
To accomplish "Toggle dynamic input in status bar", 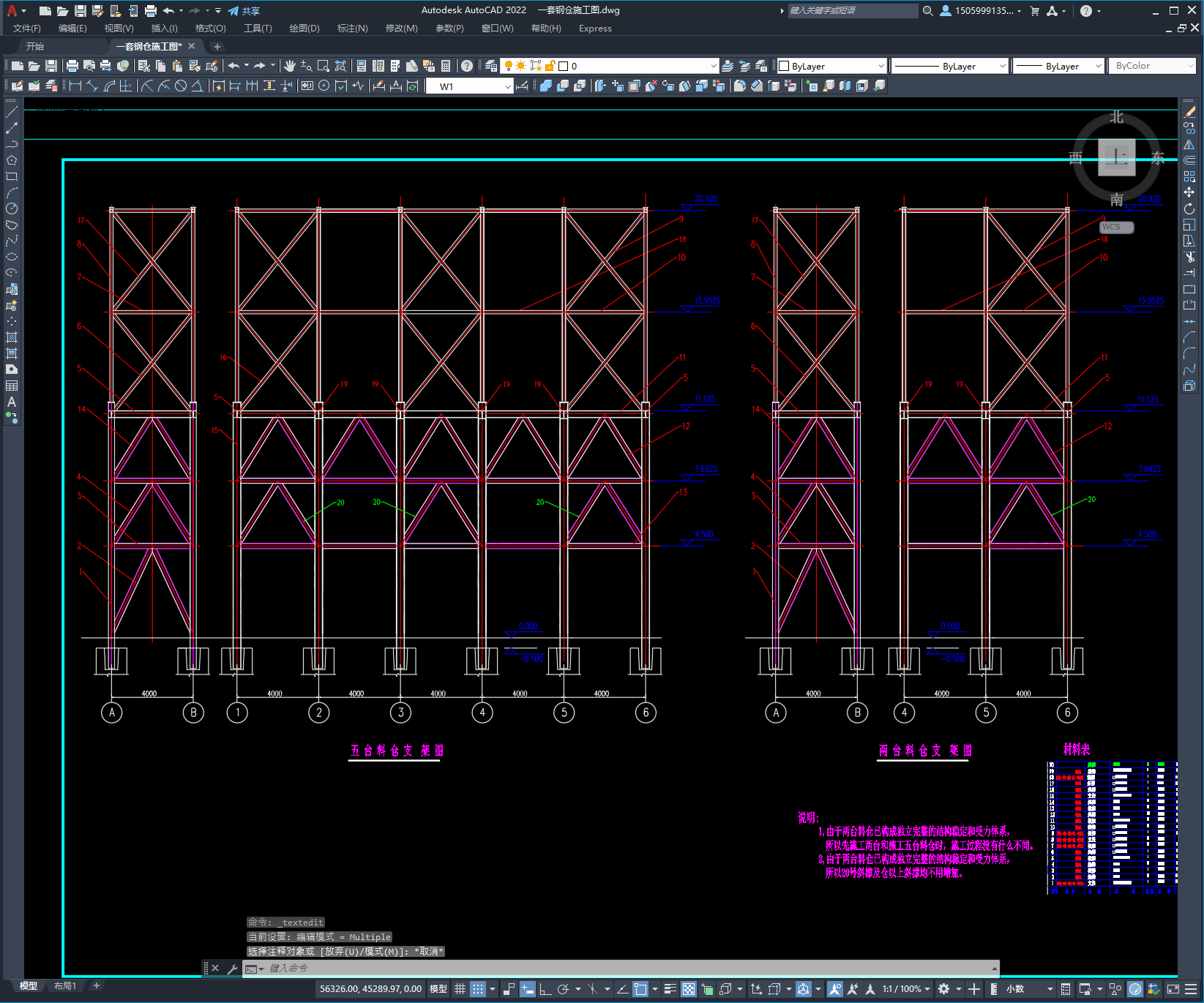I will coord(527,989).
